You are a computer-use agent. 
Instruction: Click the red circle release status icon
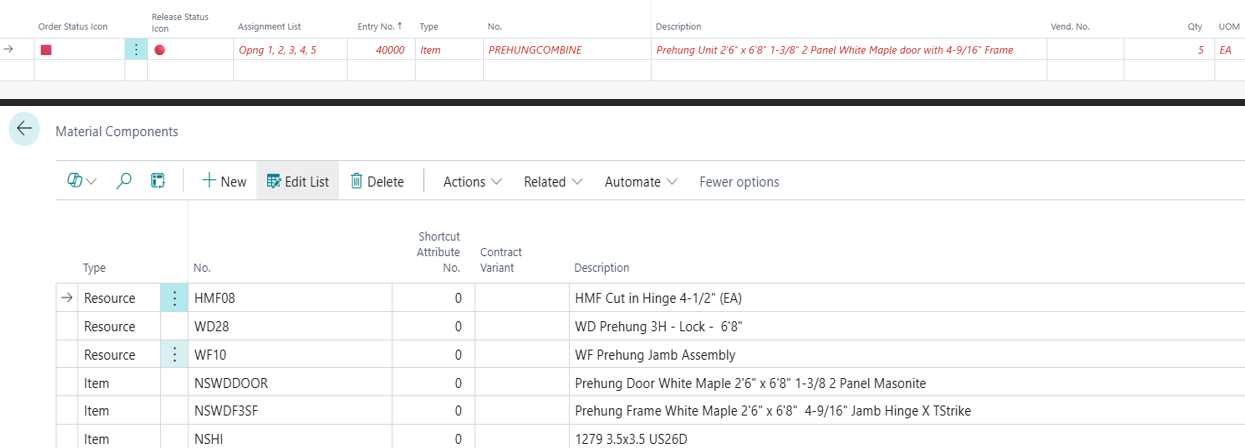(x=159, y=49)
